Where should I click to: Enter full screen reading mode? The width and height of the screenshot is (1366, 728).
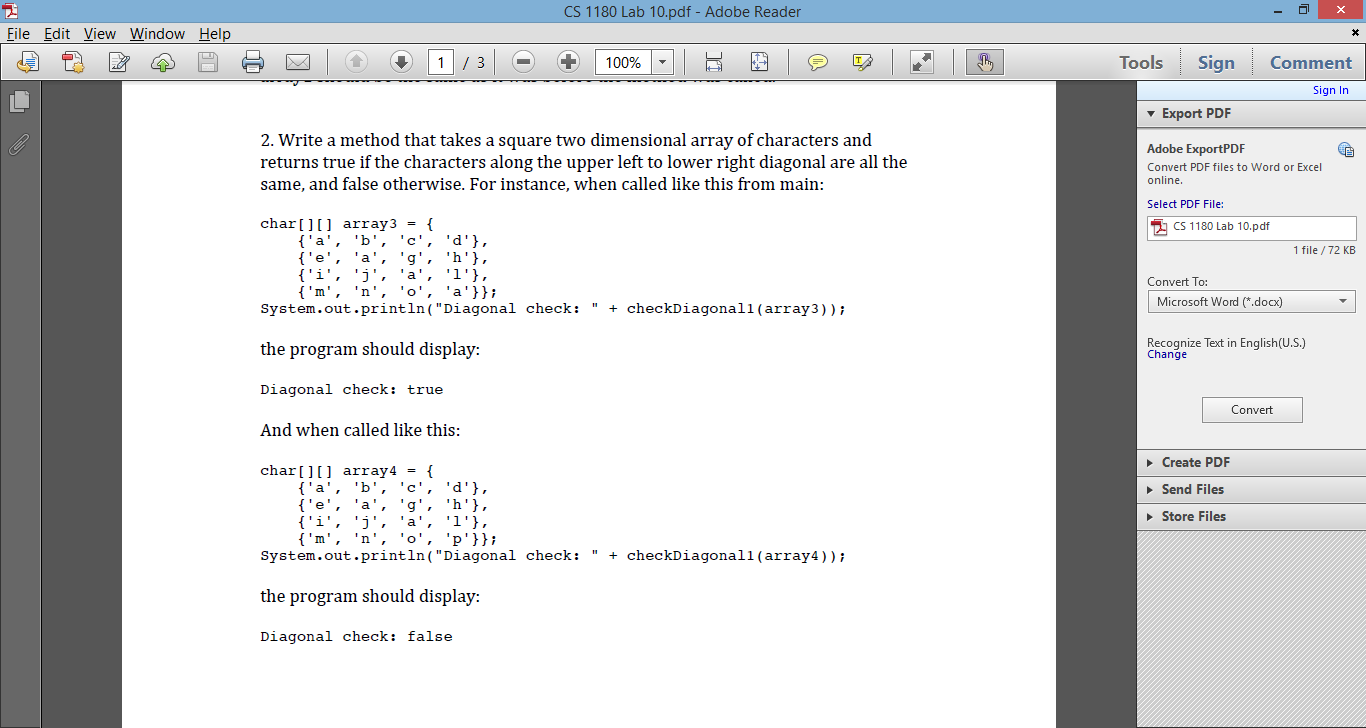click(921, 61)
